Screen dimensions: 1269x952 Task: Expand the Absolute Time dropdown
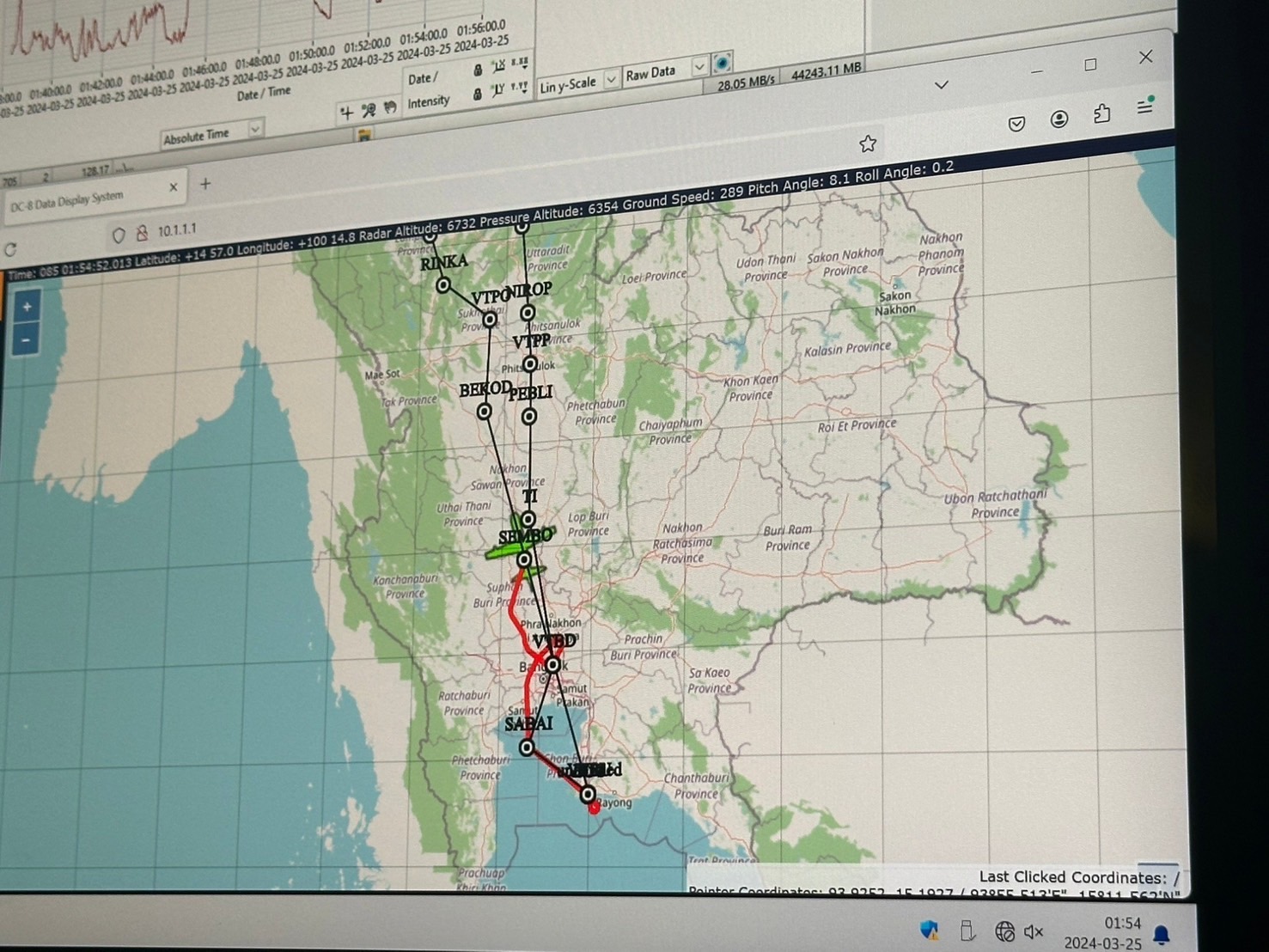click(x=255, y=129)
